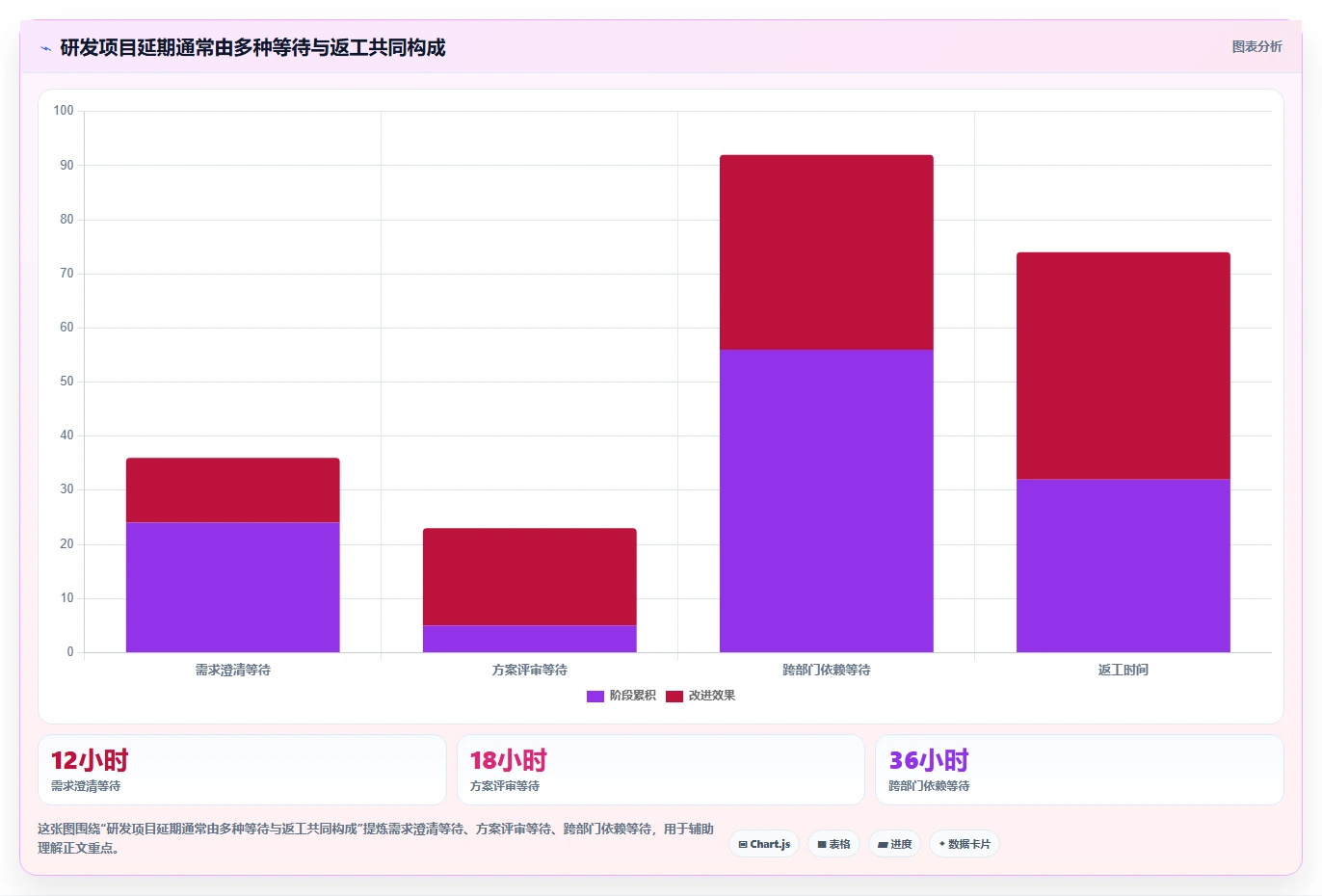This screenshot has width=1322, height=896.
Task: Click the 50 y-axis tick label
Action: point(66,382)
